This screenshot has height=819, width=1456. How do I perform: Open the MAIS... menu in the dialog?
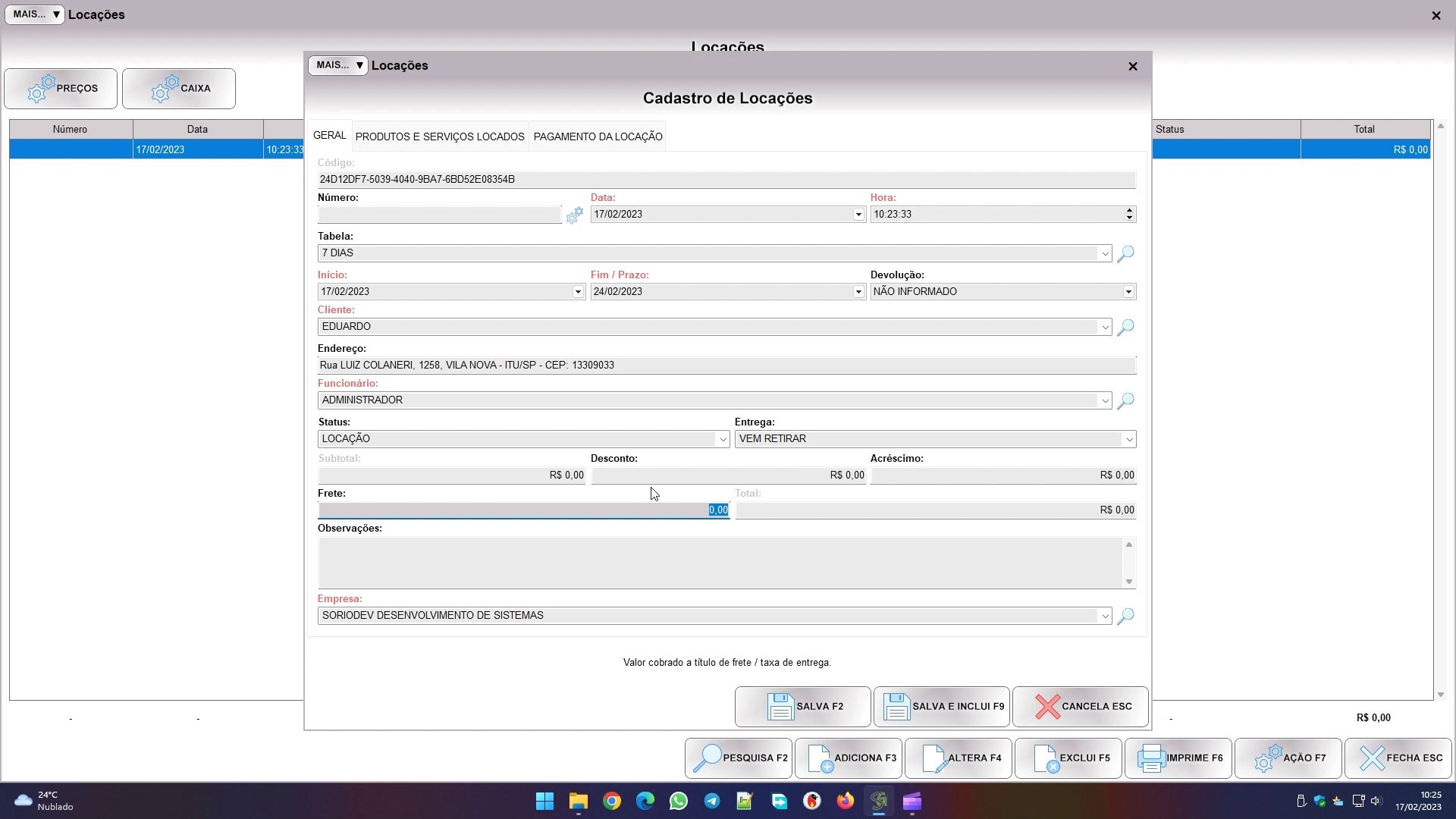tap(338, 65)
